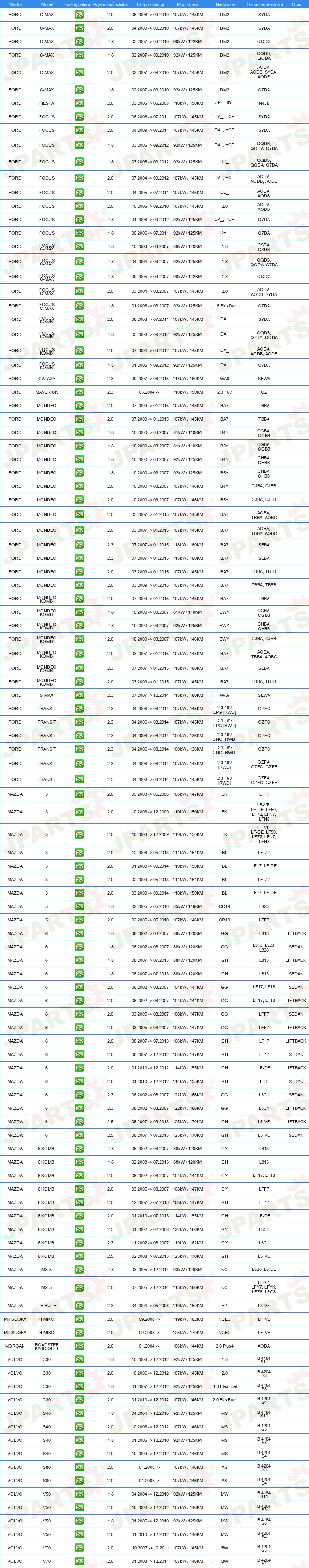309x1568 pixels.
Task: Click the Moc silnika column header
Action: [187, 4]
